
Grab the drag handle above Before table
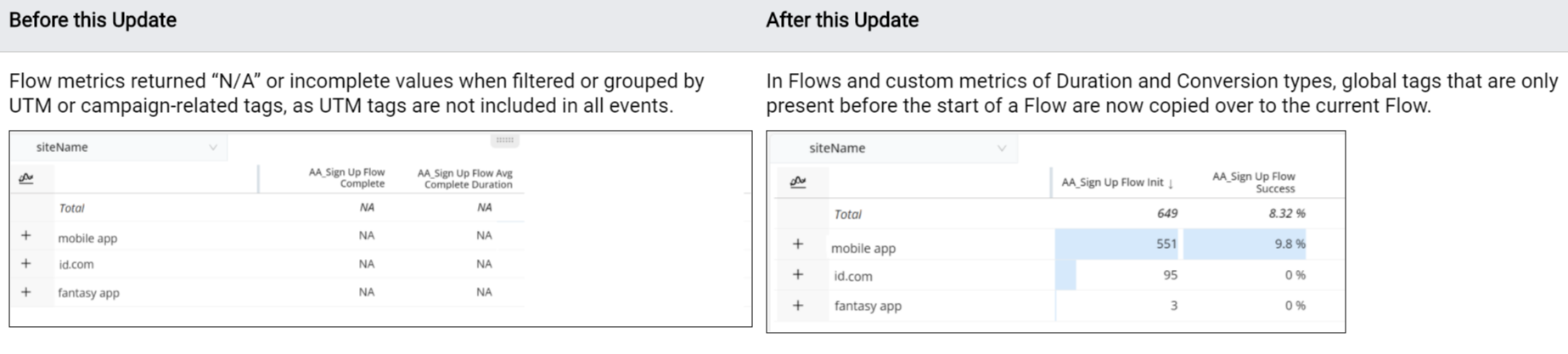coord(504,140)
